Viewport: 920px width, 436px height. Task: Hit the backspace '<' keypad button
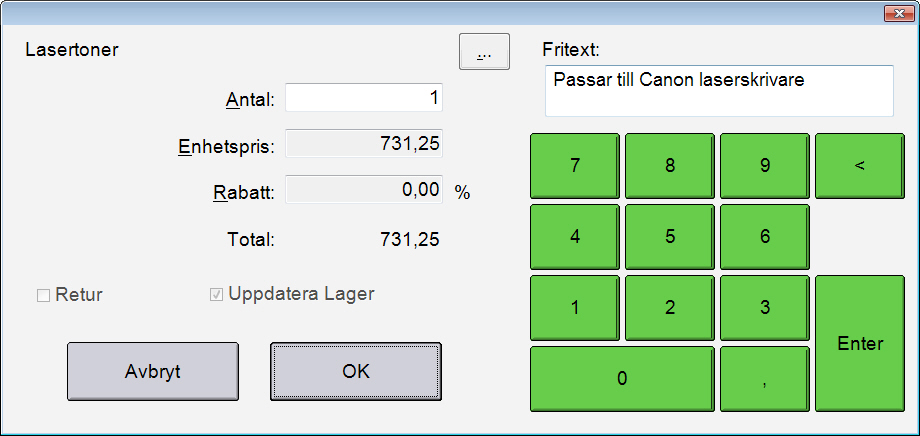[x=859, y=166]
